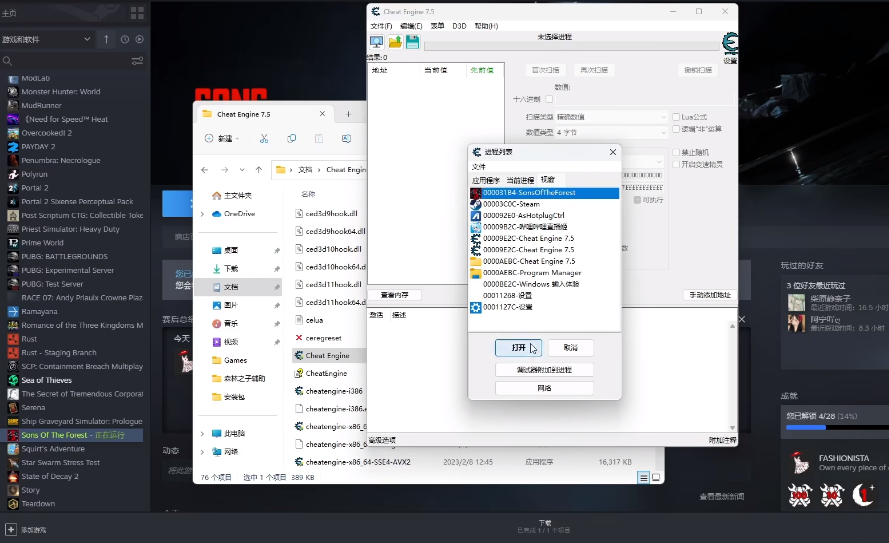
Task: Open the 编辑(E) menu in Cheat Engine
Action: (x=411, y=26)
